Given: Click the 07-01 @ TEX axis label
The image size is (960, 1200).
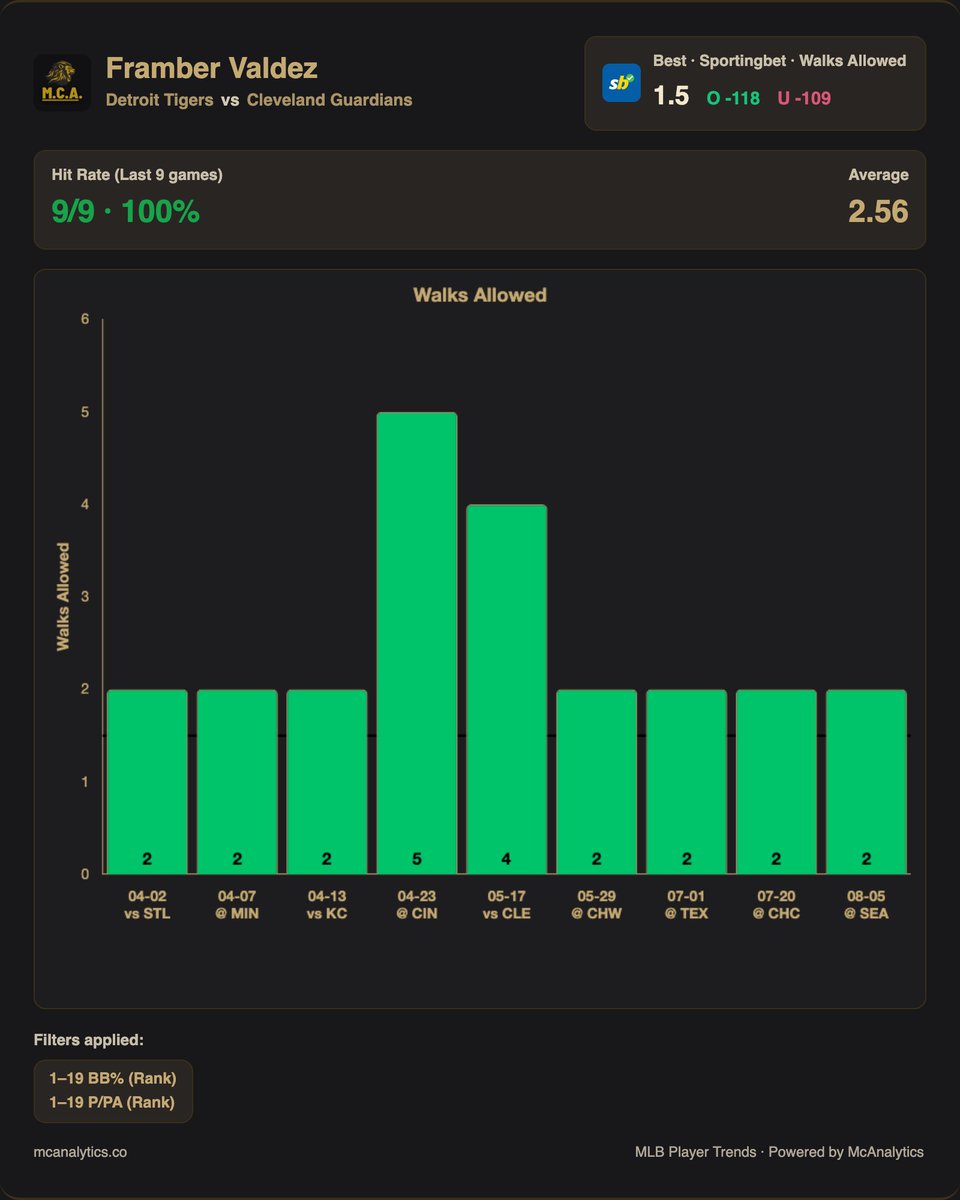Looking at the screenshot, I should tap(687, 905).
